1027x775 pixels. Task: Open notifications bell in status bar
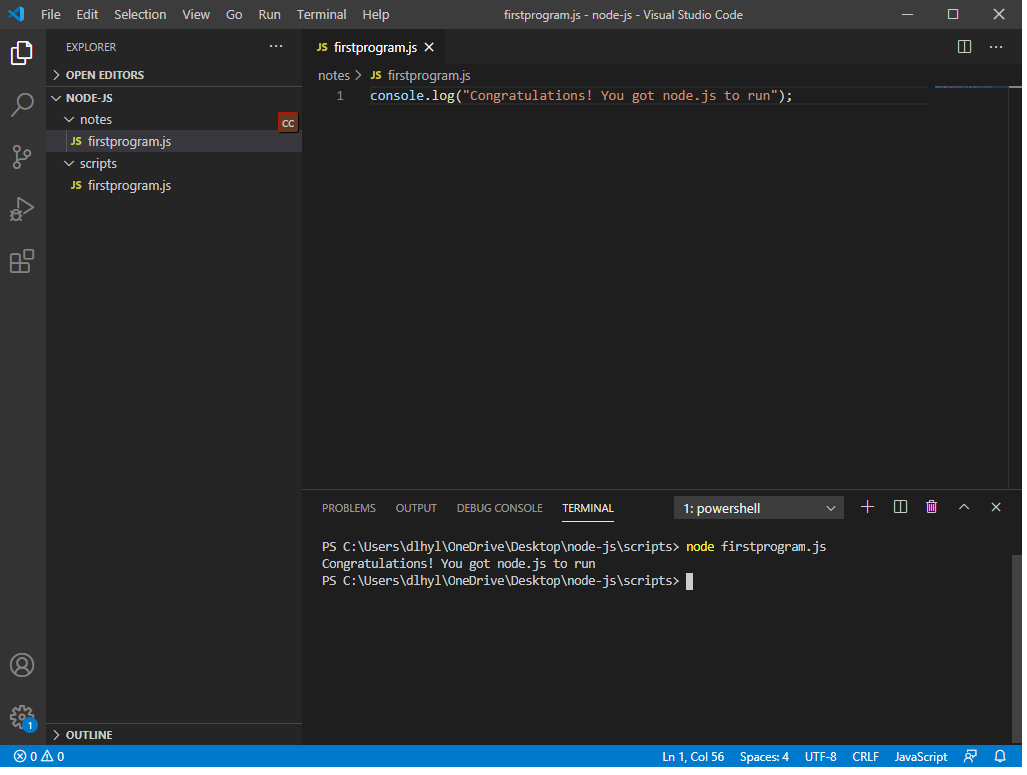[x=1000, y=757]
